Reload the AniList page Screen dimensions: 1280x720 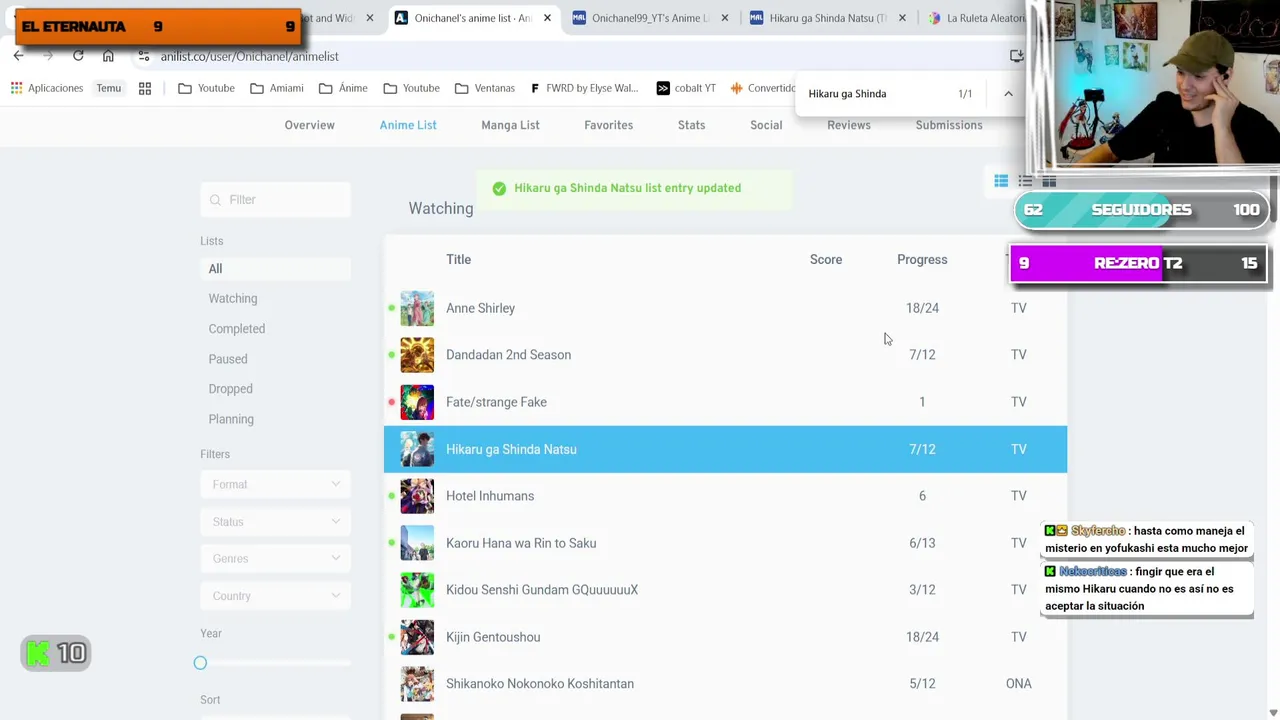click(78, 56)
